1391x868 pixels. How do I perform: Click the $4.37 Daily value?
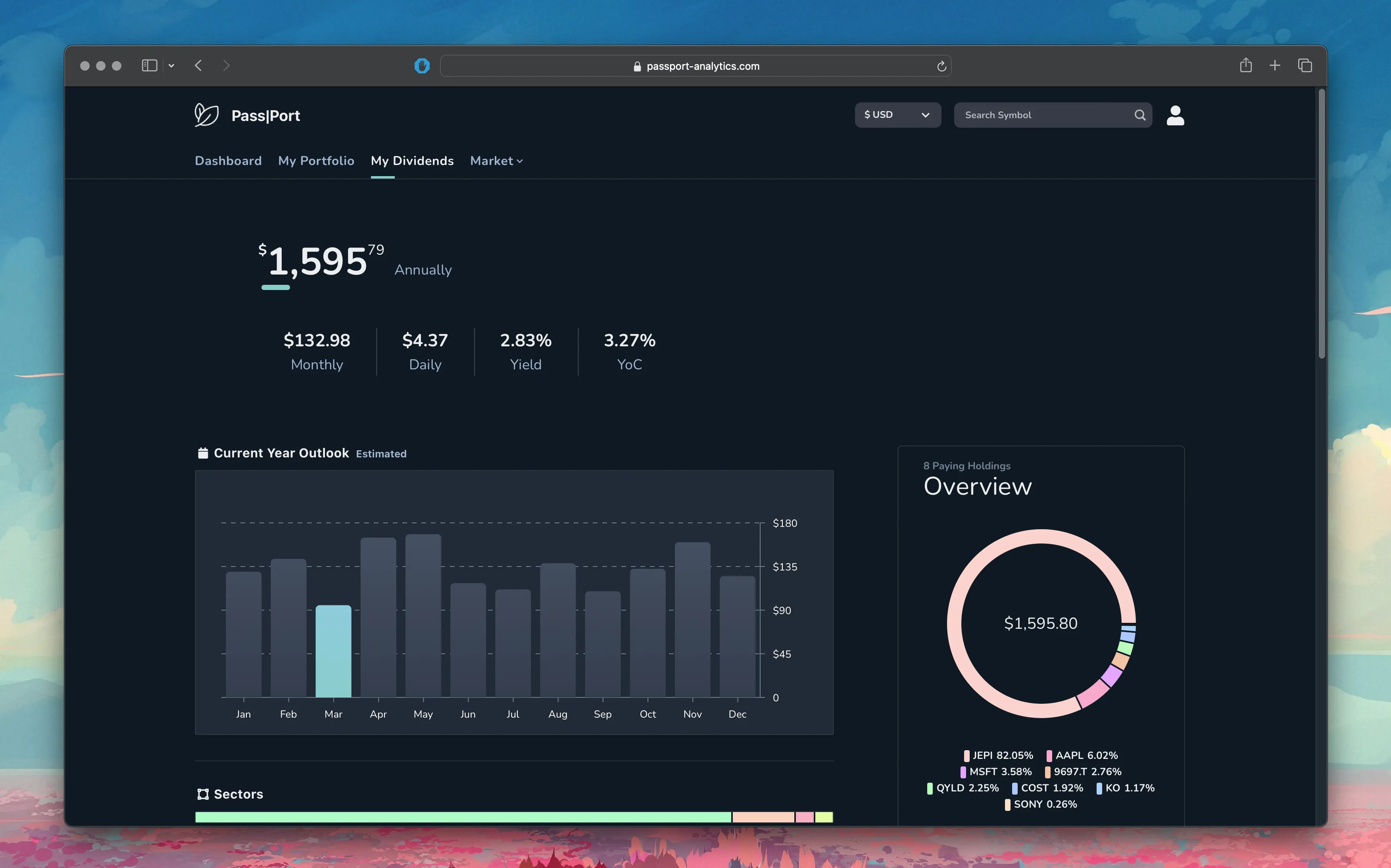click(425, 340)
